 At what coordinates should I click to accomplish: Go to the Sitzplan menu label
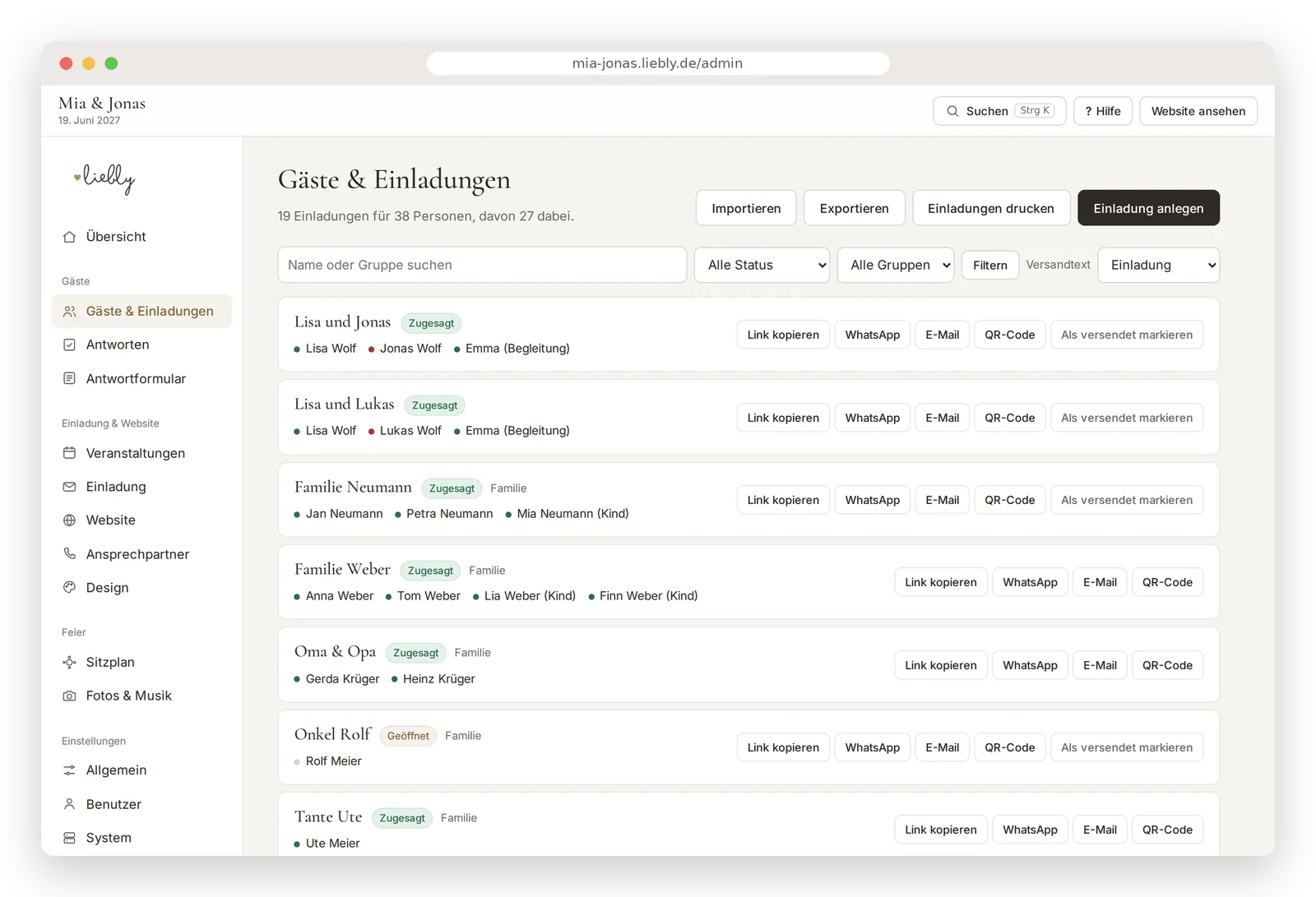[110, 662]
